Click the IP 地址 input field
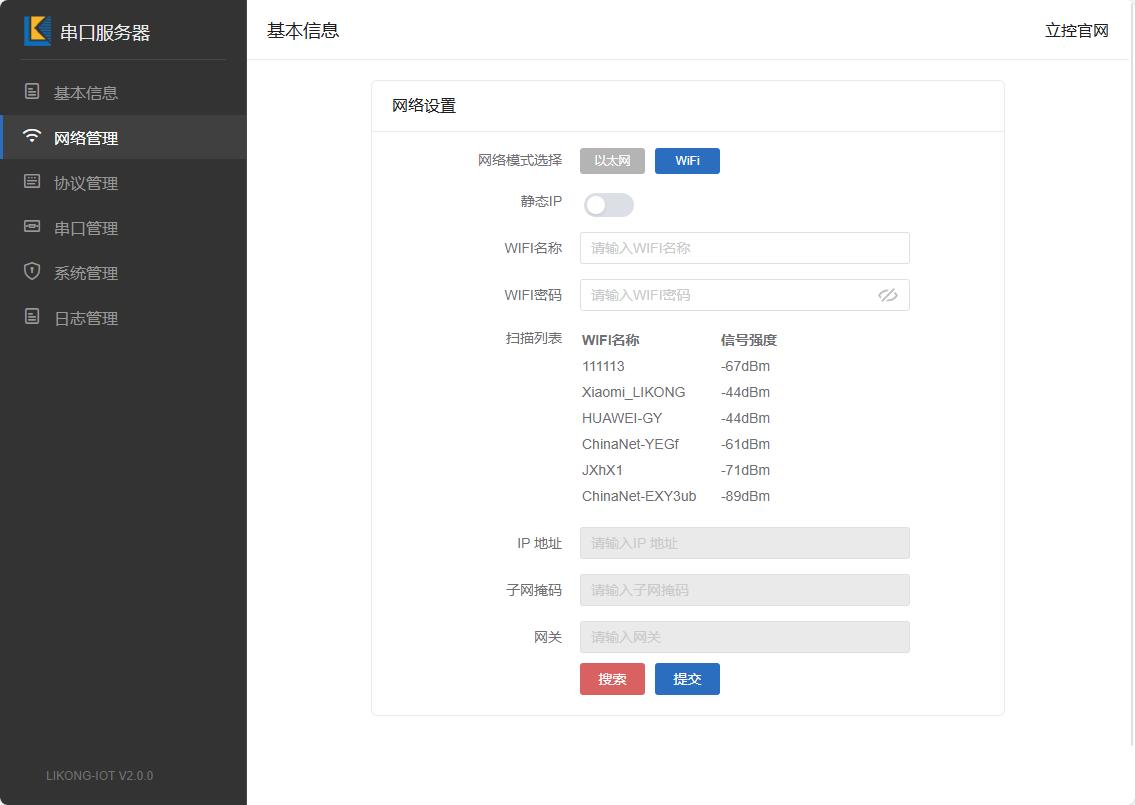The height and width of the screenshot is (805, 1135). point(745,543)
